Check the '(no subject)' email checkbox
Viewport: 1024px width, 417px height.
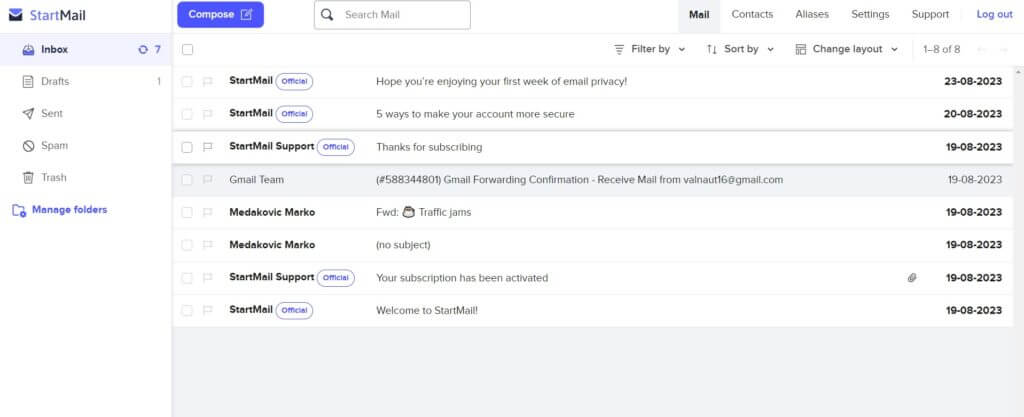pyautogui.click(x=187, y=245)
